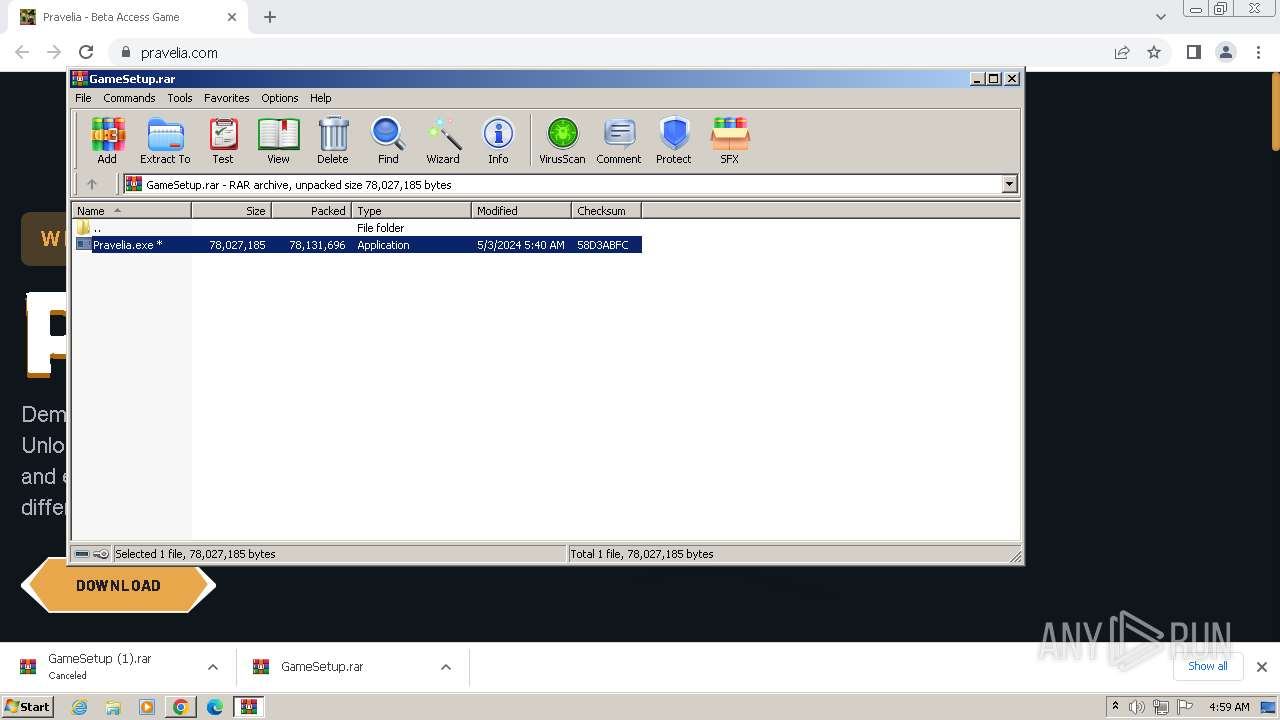1280x720 pixels.
Task: Click the Delete trash can icon
Action: coord(333,140)
